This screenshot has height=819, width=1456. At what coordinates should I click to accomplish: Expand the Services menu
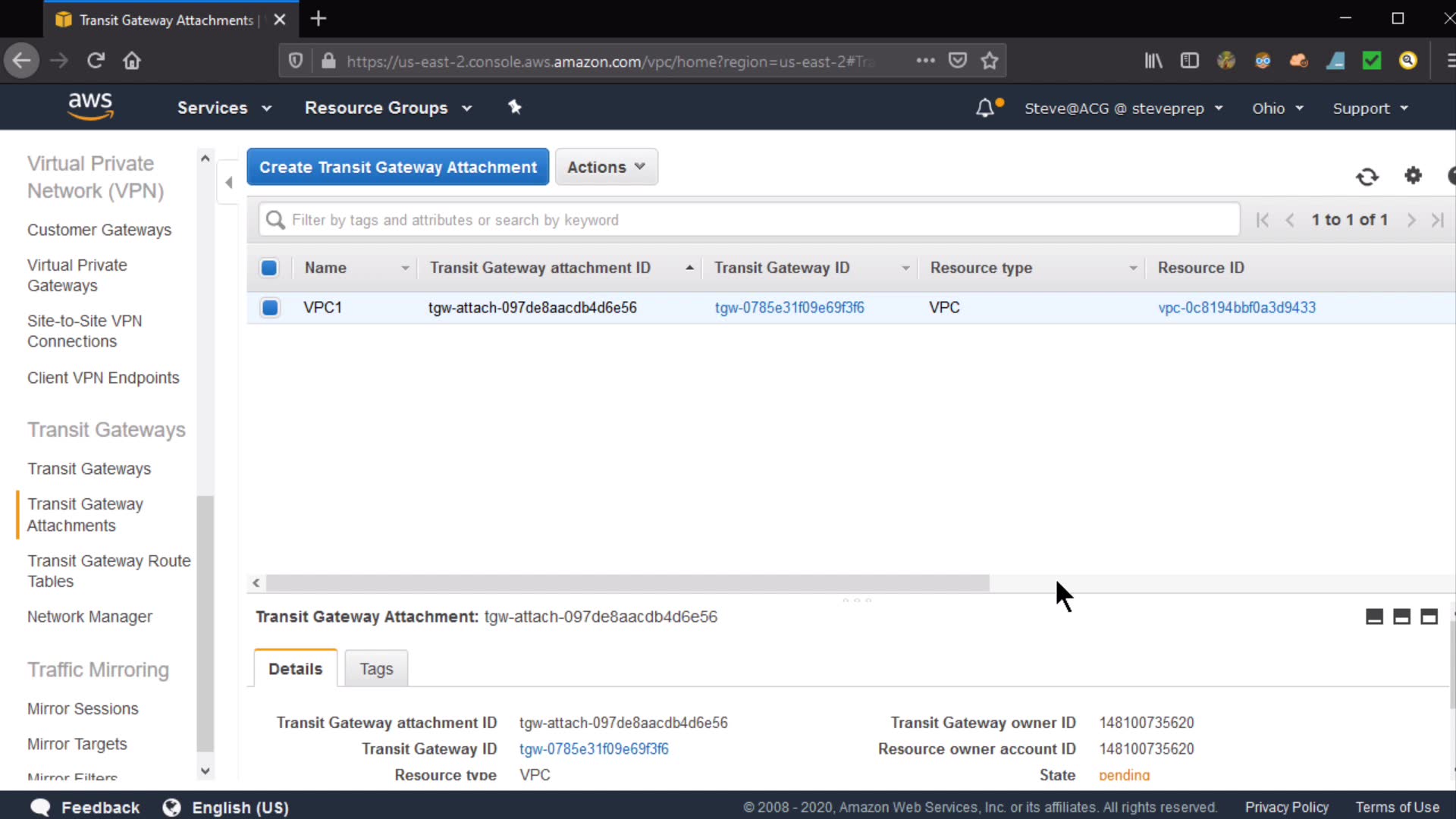click(x=224, y=108)
